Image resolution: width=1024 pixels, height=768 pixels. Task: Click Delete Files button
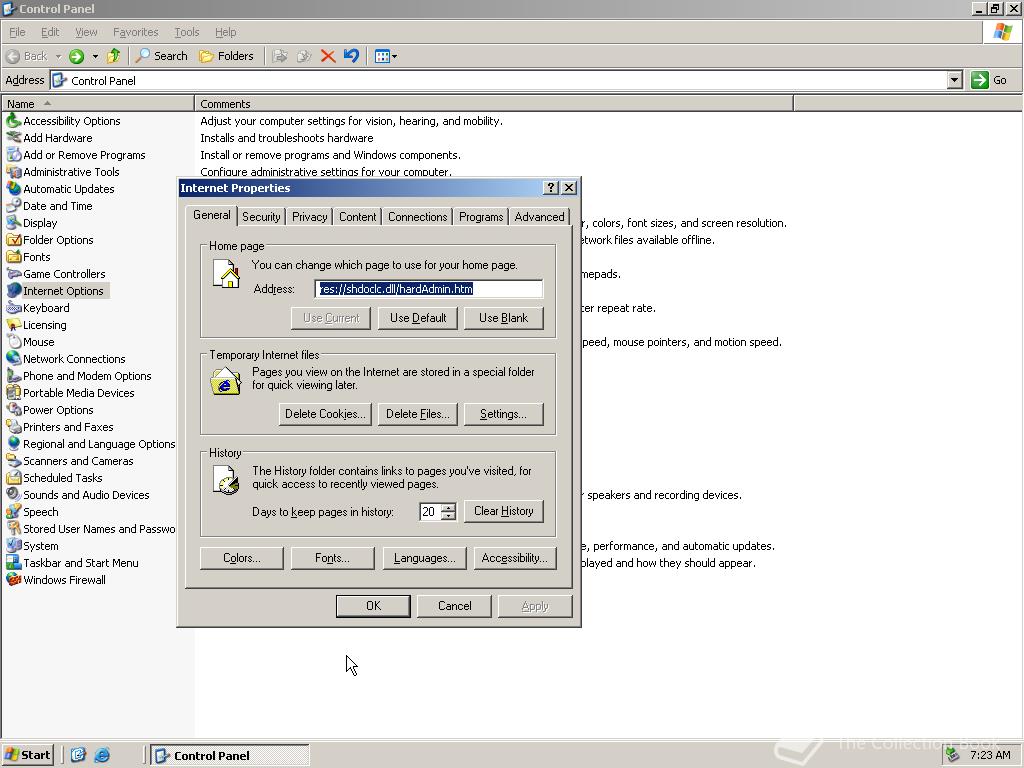(x=418, y=414)
